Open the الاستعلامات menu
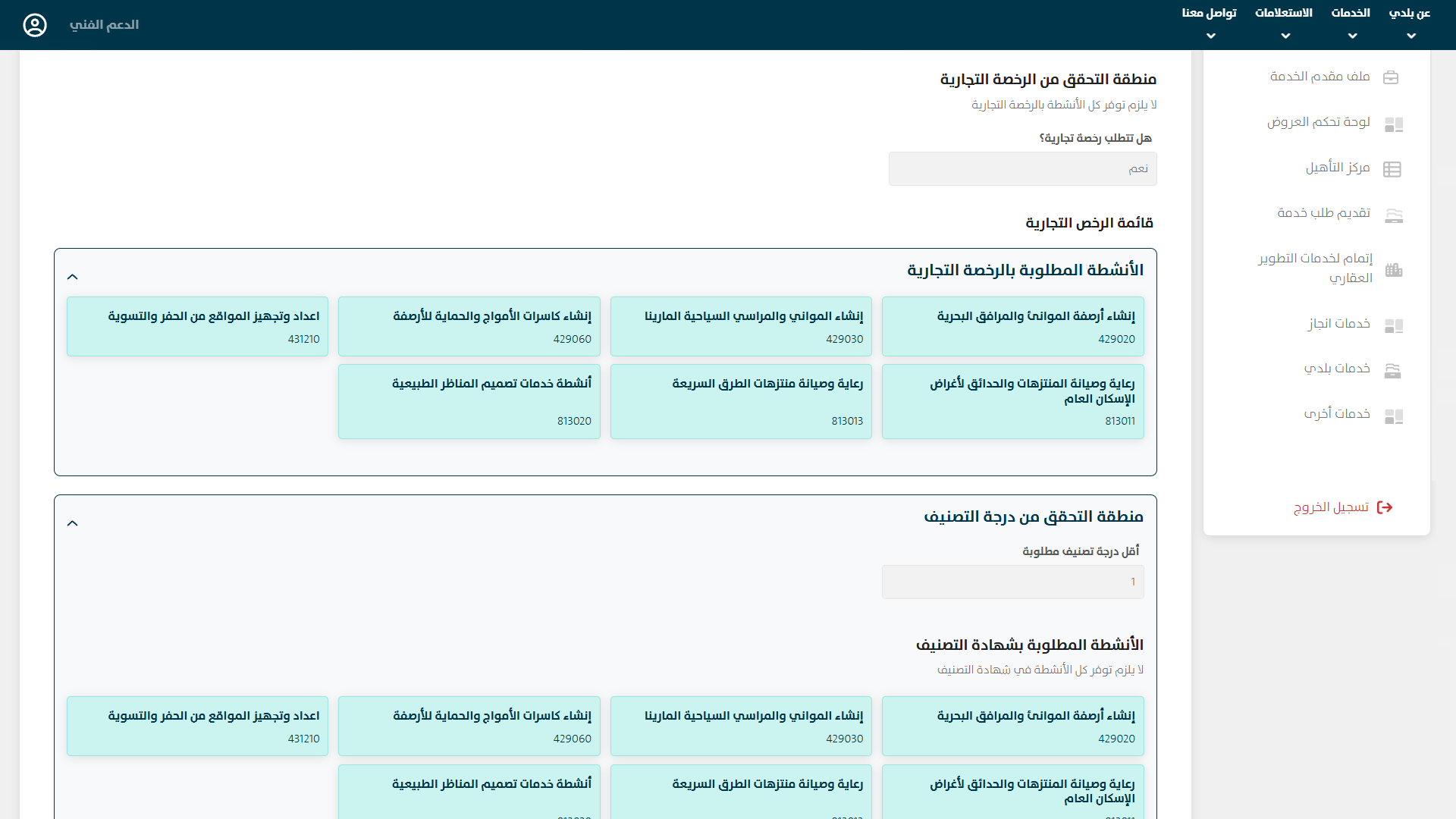The width and height of the screenshot is (1456, 819). coord(1284,23)
